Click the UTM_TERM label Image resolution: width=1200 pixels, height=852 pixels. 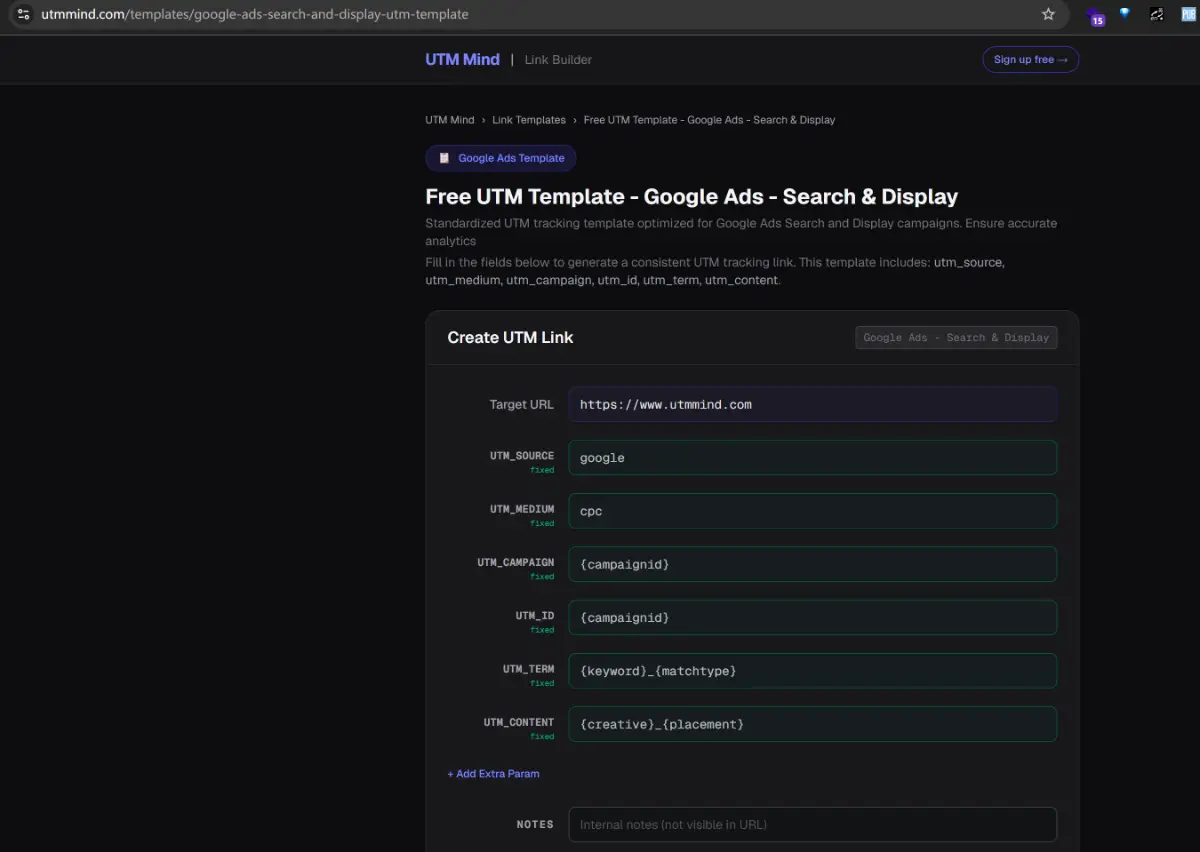529,669
